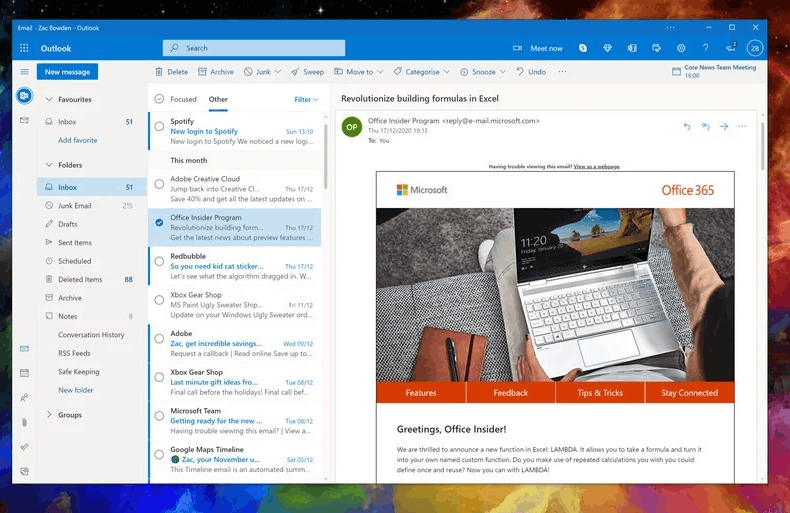The width and height of the screenshot is (790, 513).
Task: Forward the email with the forward arrow
Action: click(x=724, y=126)
